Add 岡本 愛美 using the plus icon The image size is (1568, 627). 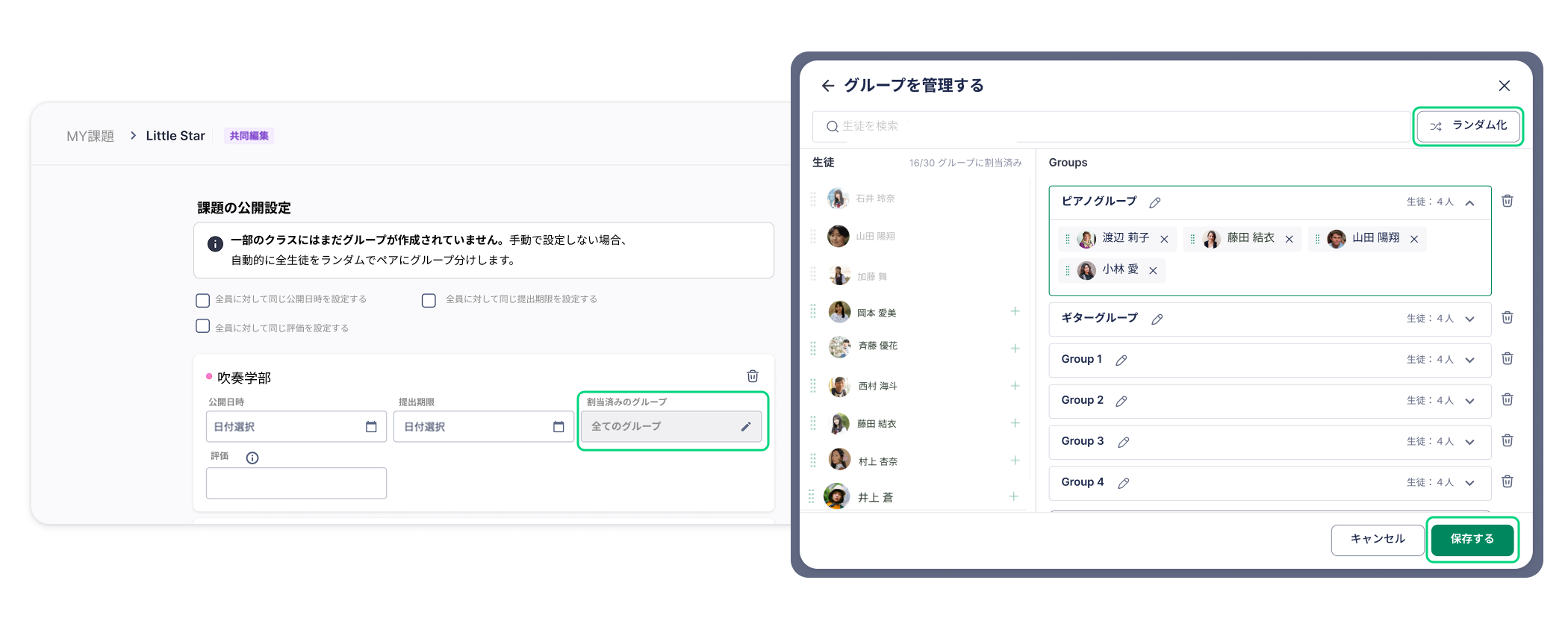tap(1015, 311)
